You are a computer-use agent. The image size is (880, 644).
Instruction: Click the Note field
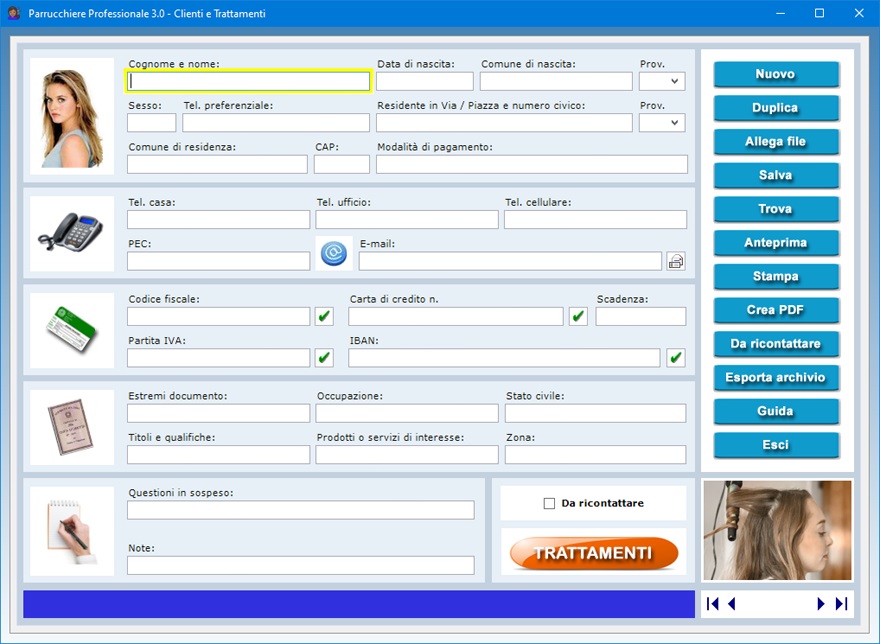tap(301, 565)
